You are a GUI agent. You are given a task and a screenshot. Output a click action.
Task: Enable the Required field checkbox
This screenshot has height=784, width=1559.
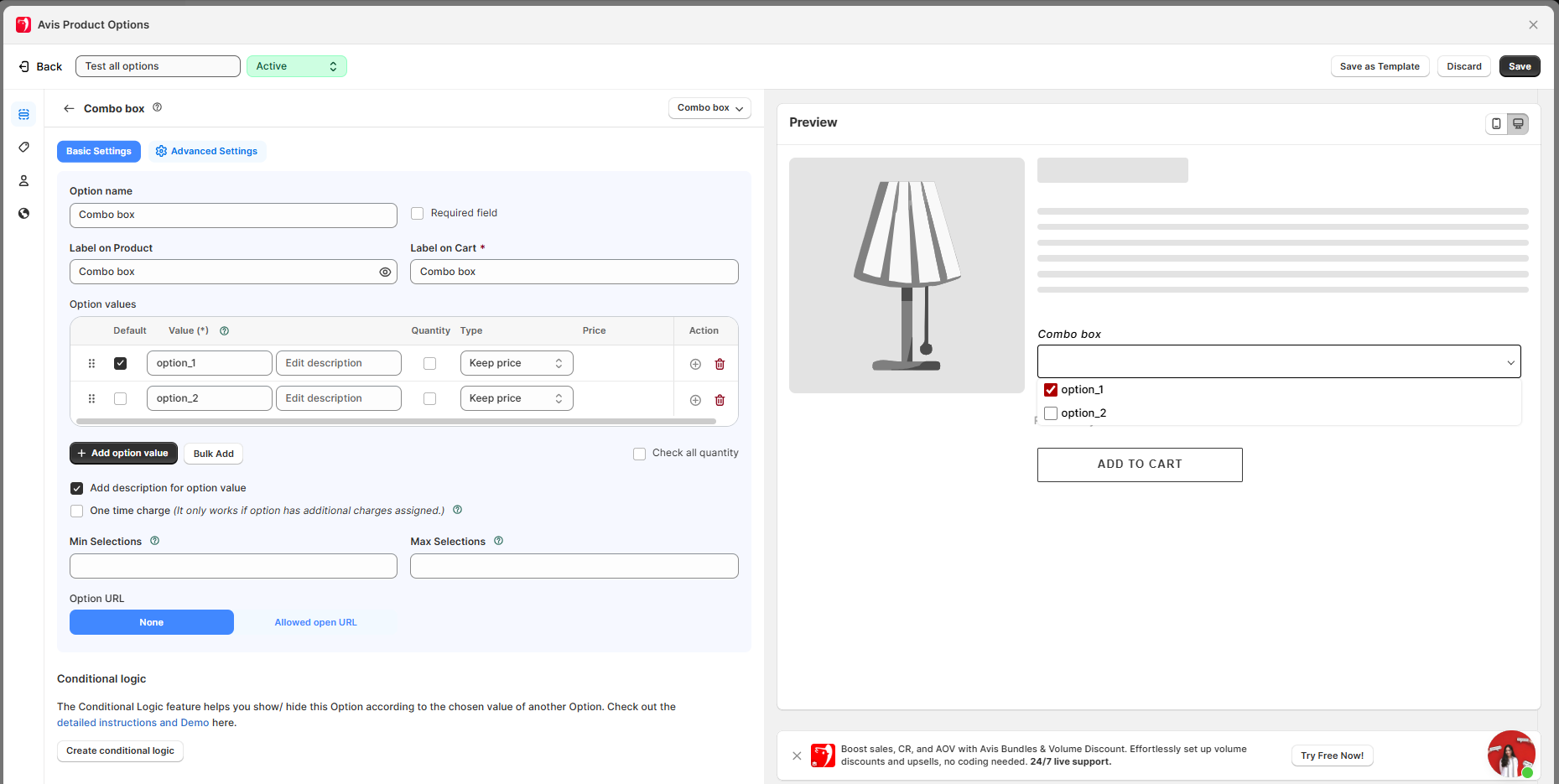[x=417, y=214]
